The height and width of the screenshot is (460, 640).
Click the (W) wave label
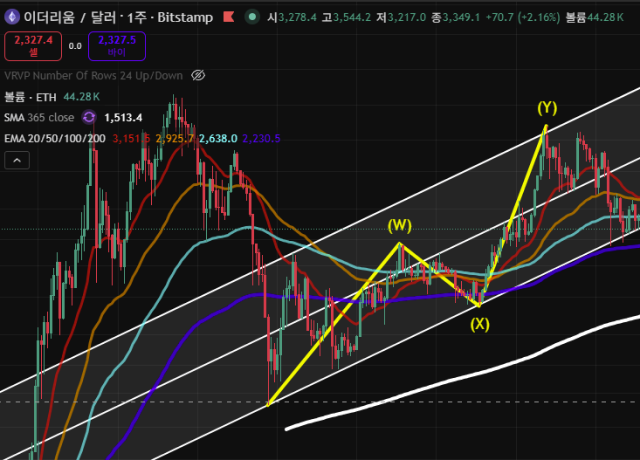pyautogui.click(x=400, y=225)
